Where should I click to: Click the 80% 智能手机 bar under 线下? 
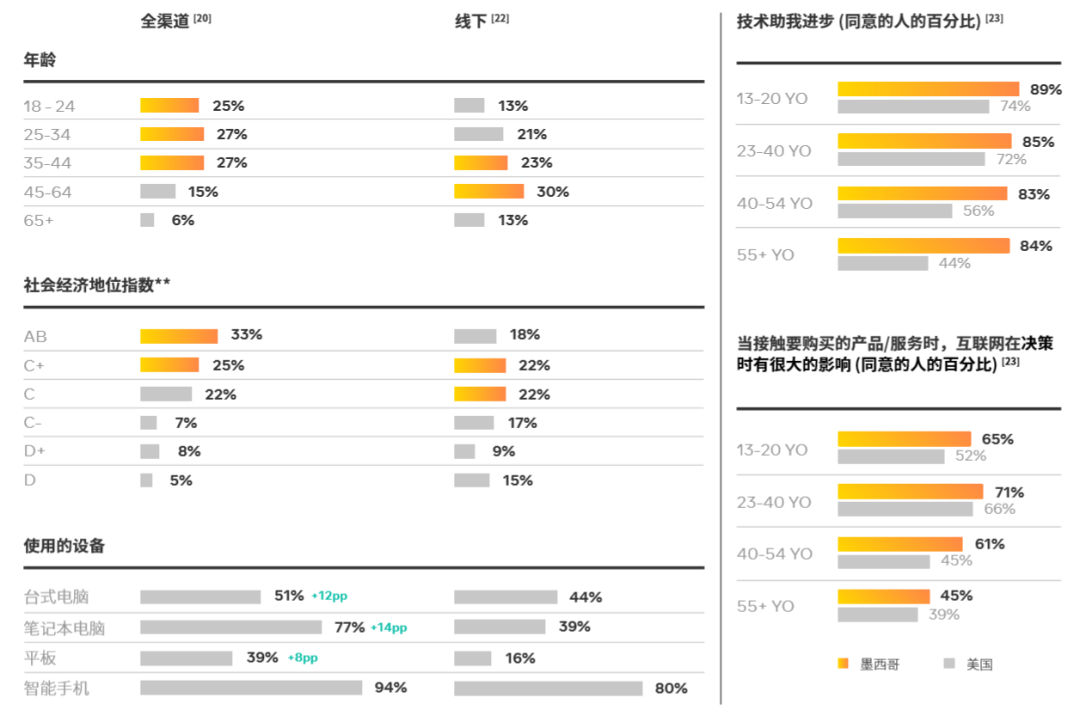tap(548, 688)
